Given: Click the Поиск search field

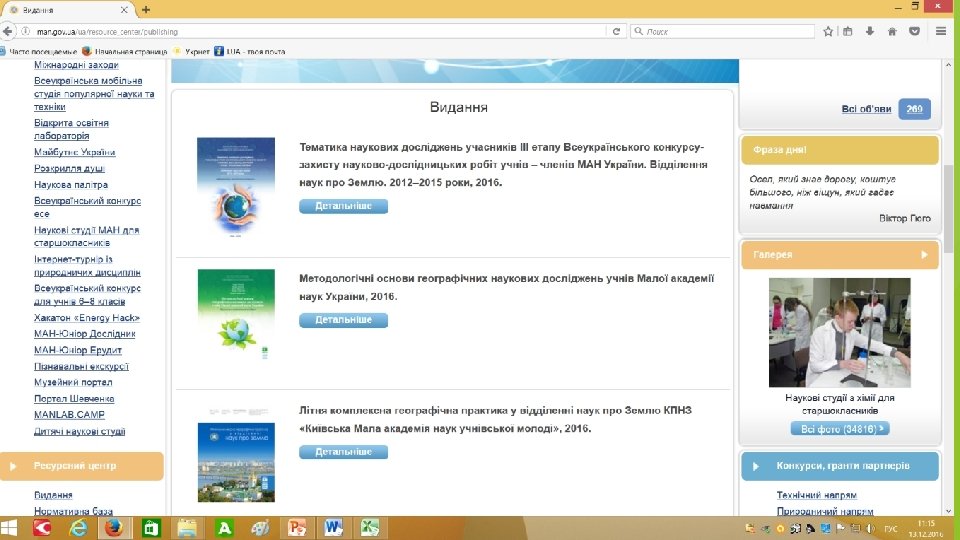Looking at the screenshot, I should pyautogui.click(x=722, y=31).
